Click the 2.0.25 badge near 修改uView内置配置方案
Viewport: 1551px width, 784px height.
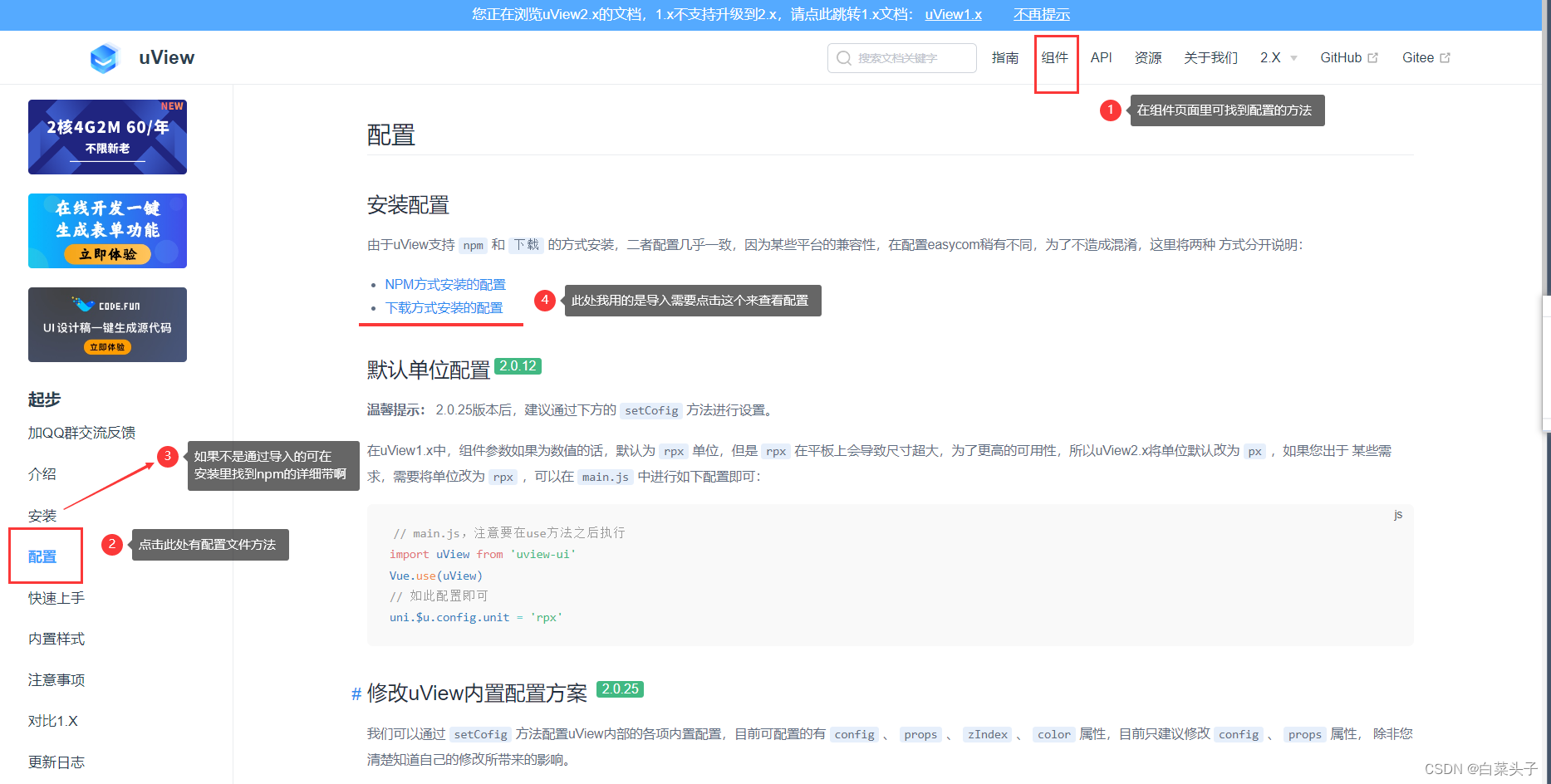point(620,689)
